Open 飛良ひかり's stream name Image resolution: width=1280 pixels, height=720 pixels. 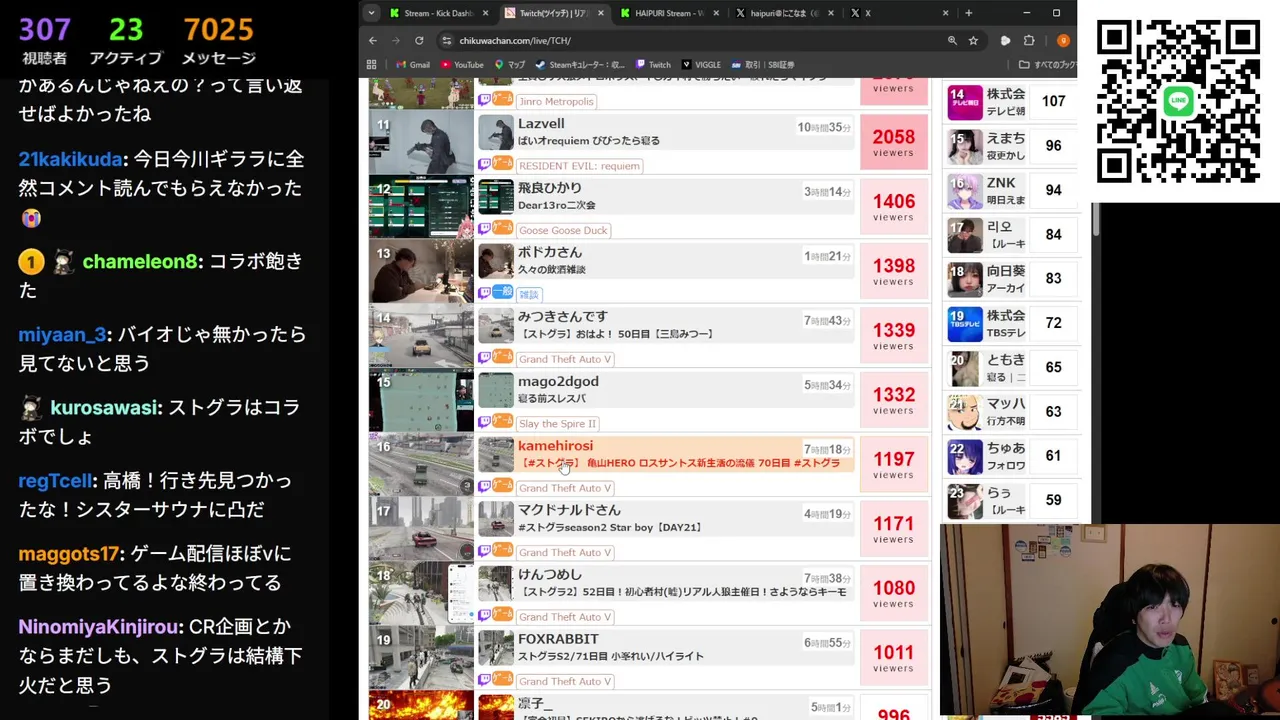(549, 188)
